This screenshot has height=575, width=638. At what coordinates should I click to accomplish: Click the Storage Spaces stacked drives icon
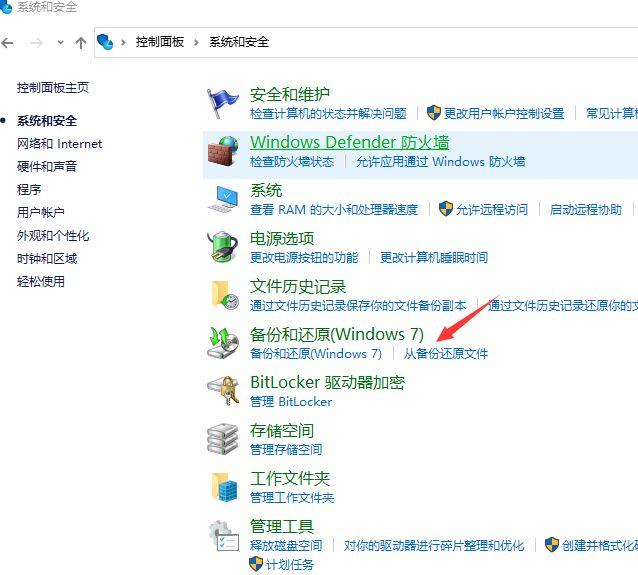pyautogui.click(x=222, y=439)
